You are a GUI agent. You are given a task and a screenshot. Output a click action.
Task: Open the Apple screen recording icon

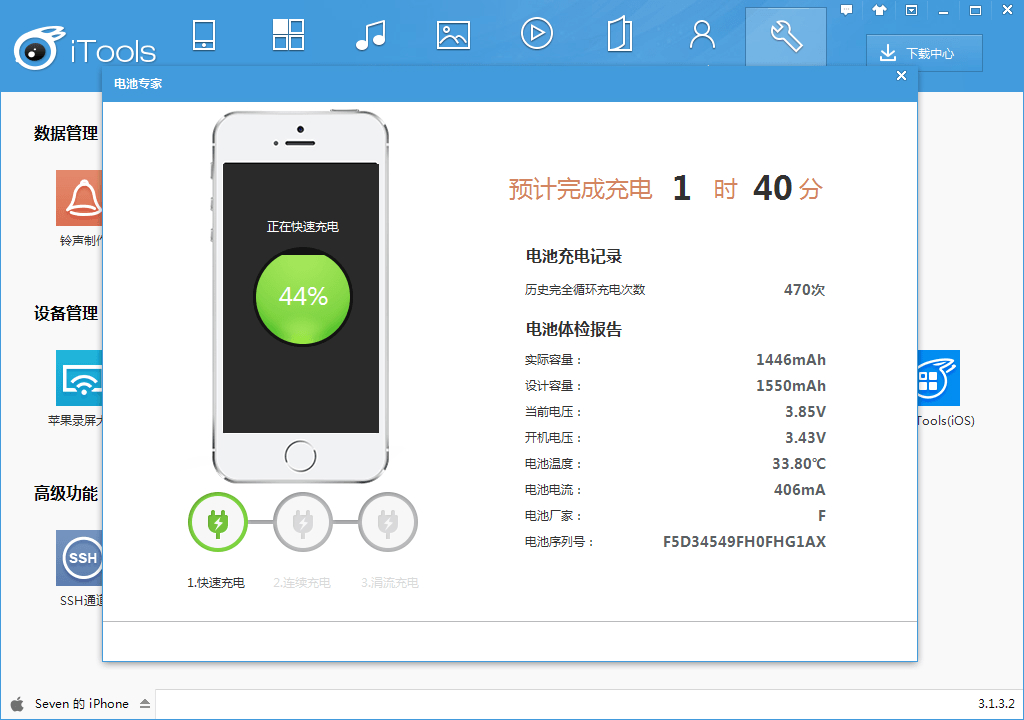pyautogui.click(x=79, y=378)
